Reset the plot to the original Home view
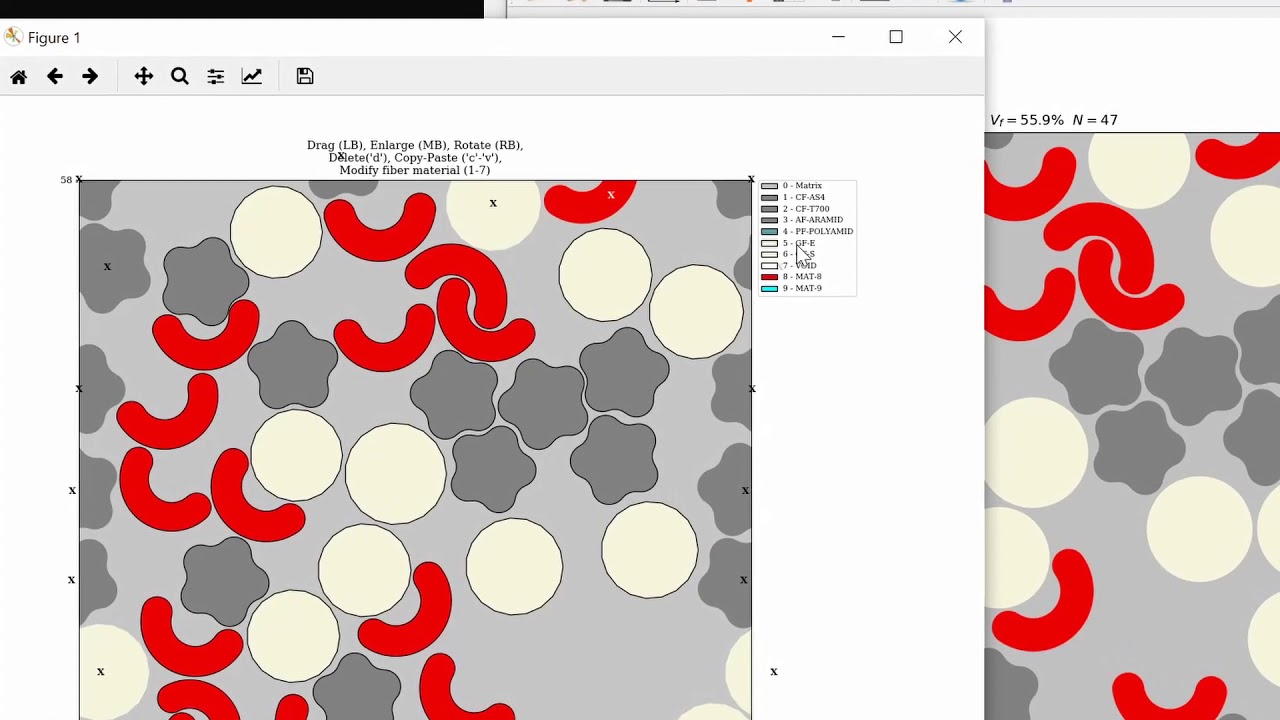 click(x=19, y=77)
